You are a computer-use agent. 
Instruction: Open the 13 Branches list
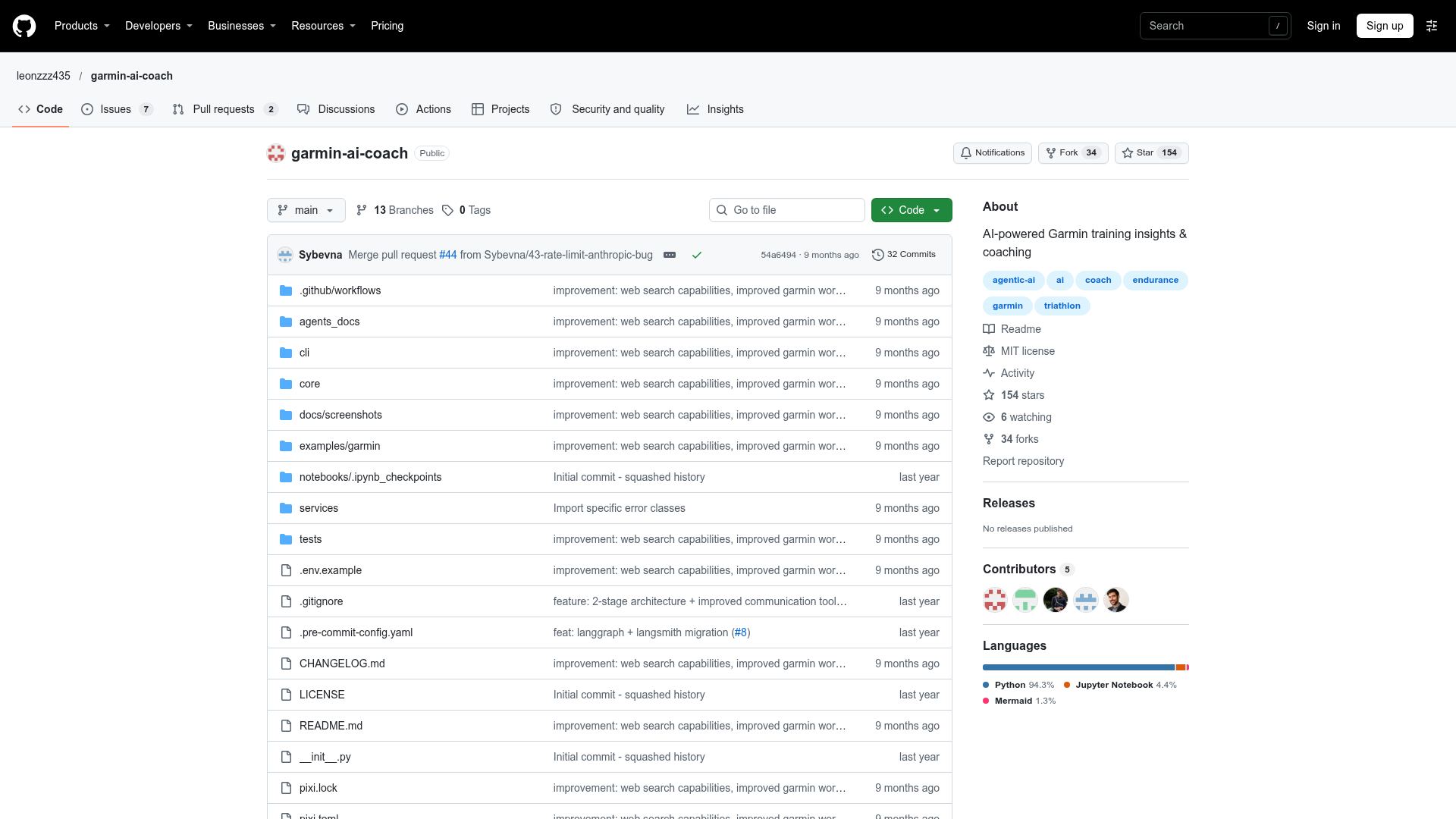395,210
